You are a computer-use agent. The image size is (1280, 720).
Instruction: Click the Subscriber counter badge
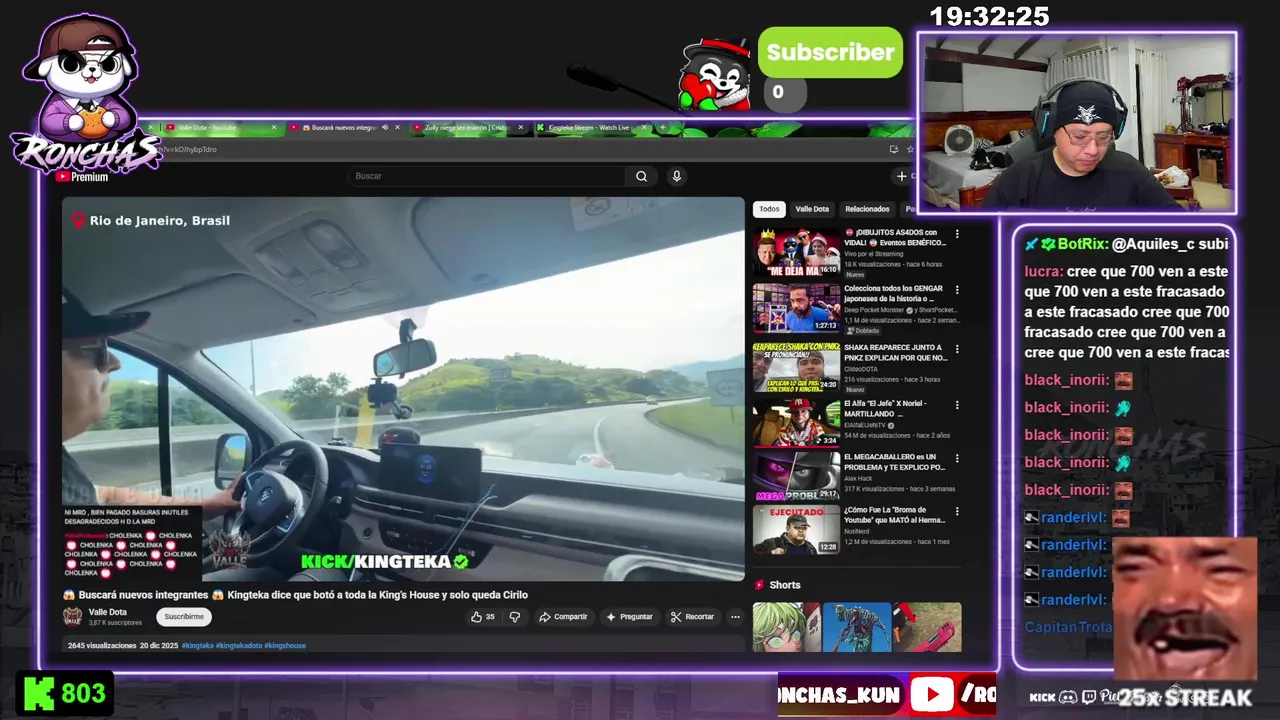pos(830,52)
